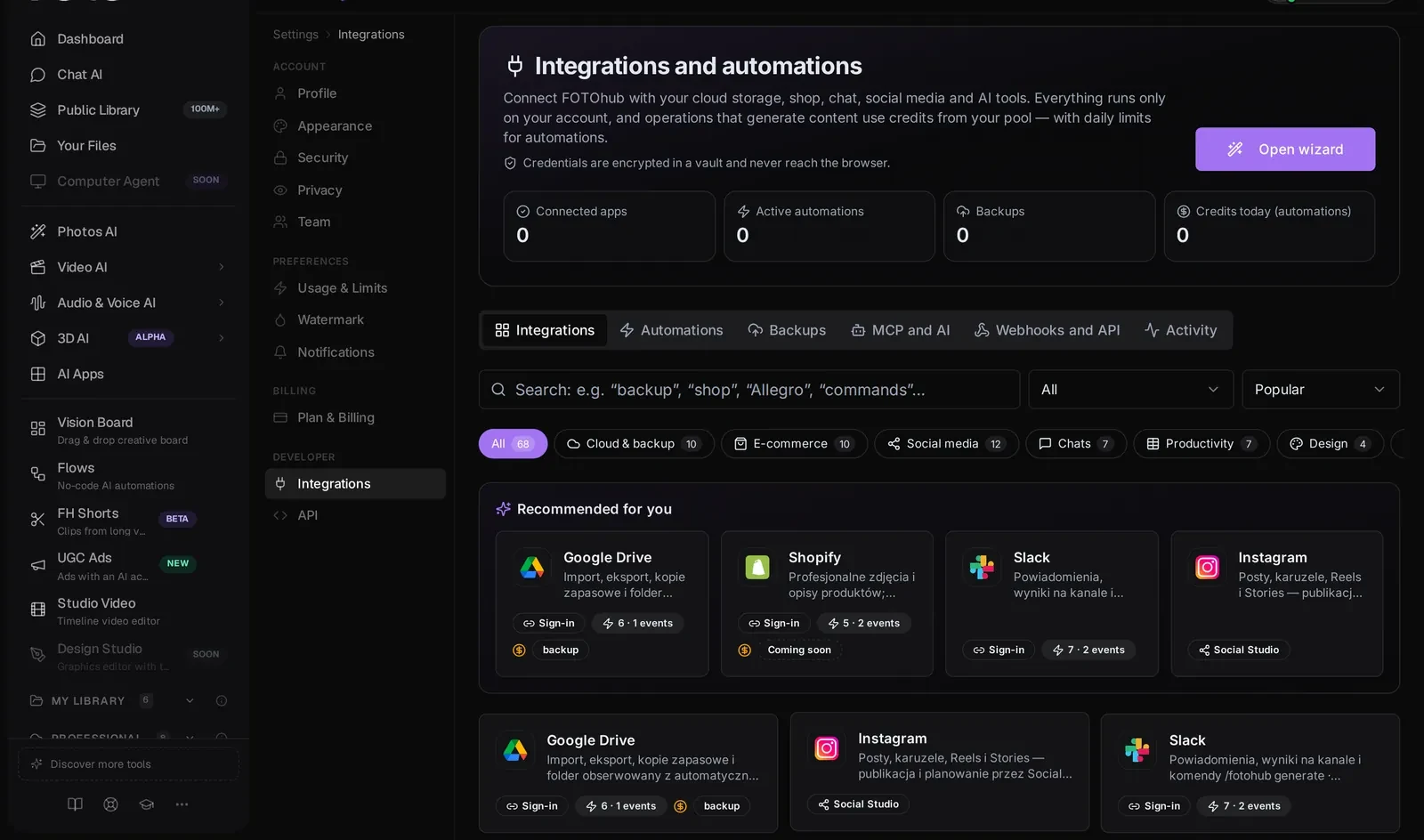Open the three-dots more menu

tap(182, 804)
